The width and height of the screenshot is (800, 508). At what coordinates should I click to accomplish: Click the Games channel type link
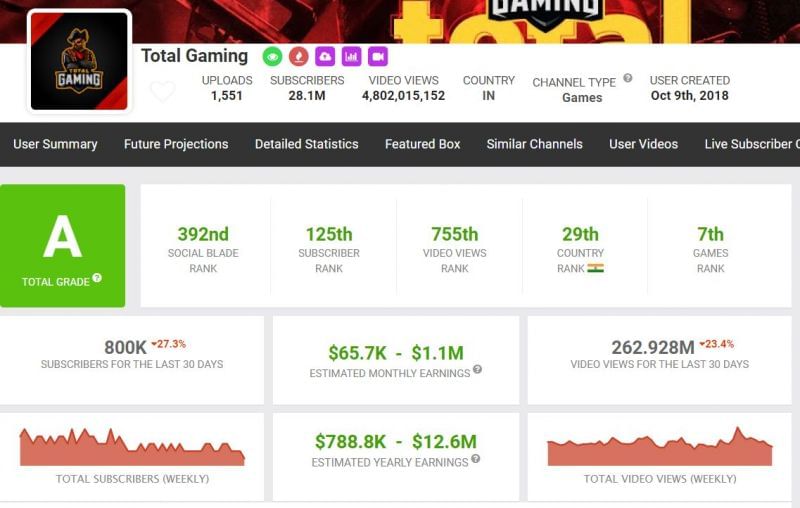[x=582, y=98]
